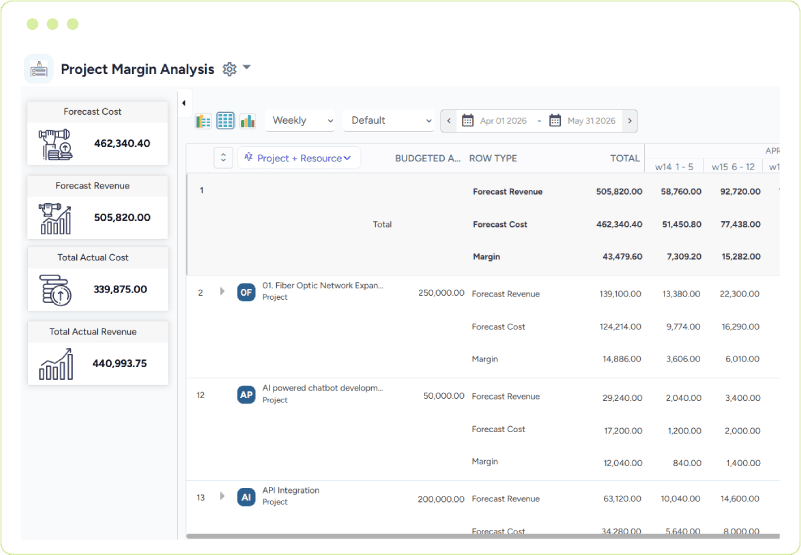
Task: Click the ROW TYPE column header
Action: pyautogui.click(x=493, y=158)
